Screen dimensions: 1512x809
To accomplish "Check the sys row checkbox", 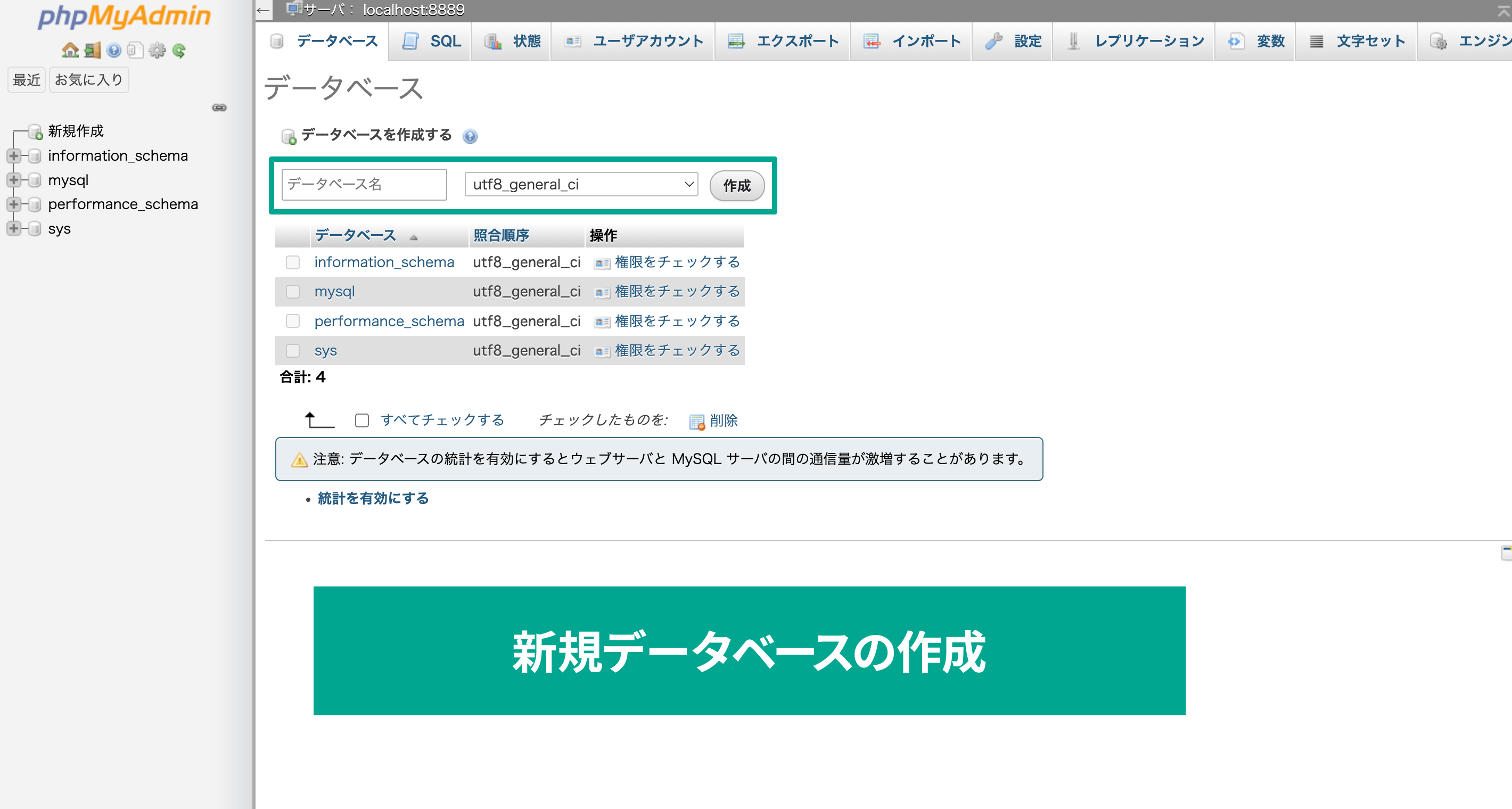I will point(292,350).
